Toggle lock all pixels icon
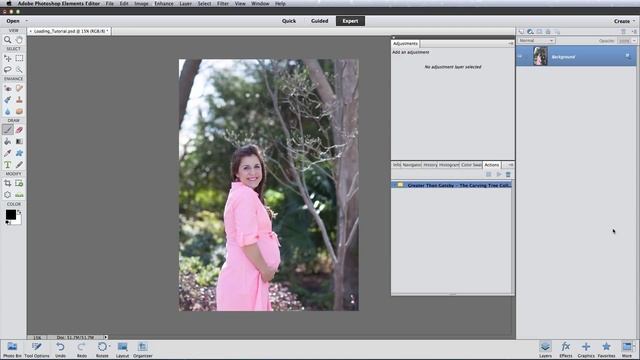This screenshot has width=640, height=360. pos(548,31)
